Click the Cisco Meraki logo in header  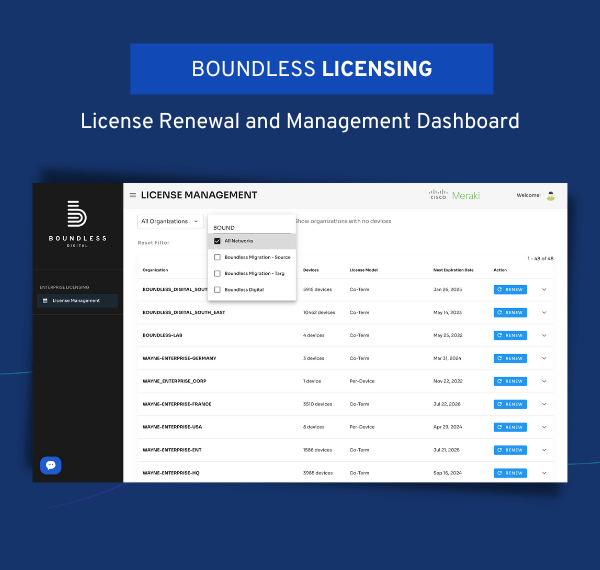(x=454, y=195)
